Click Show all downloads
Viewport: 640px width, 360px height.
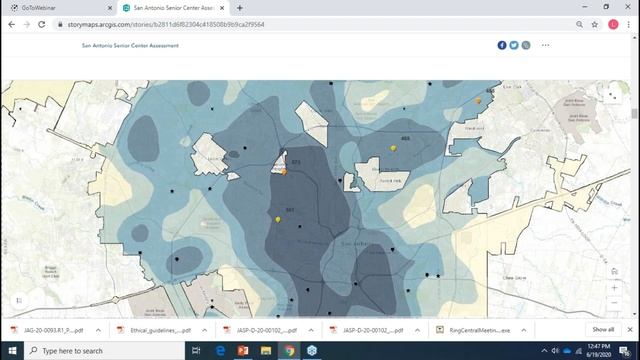pos(603,329)
